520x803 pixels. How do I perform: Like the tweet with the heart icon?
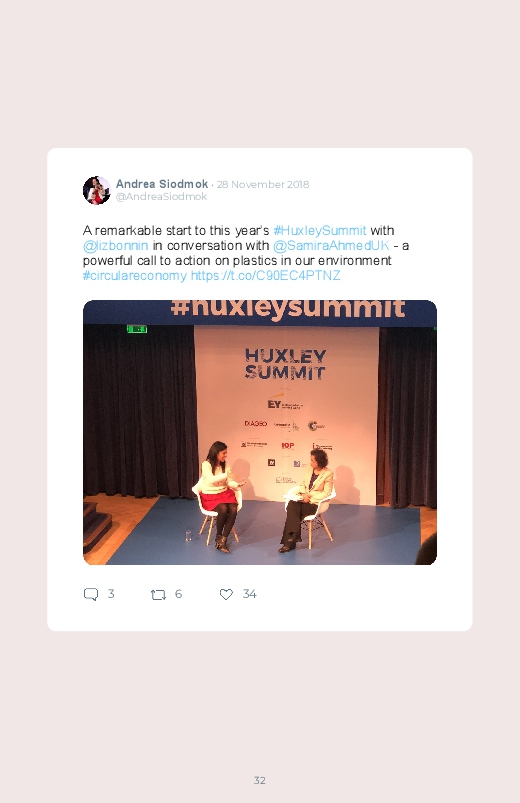[226, 594]
